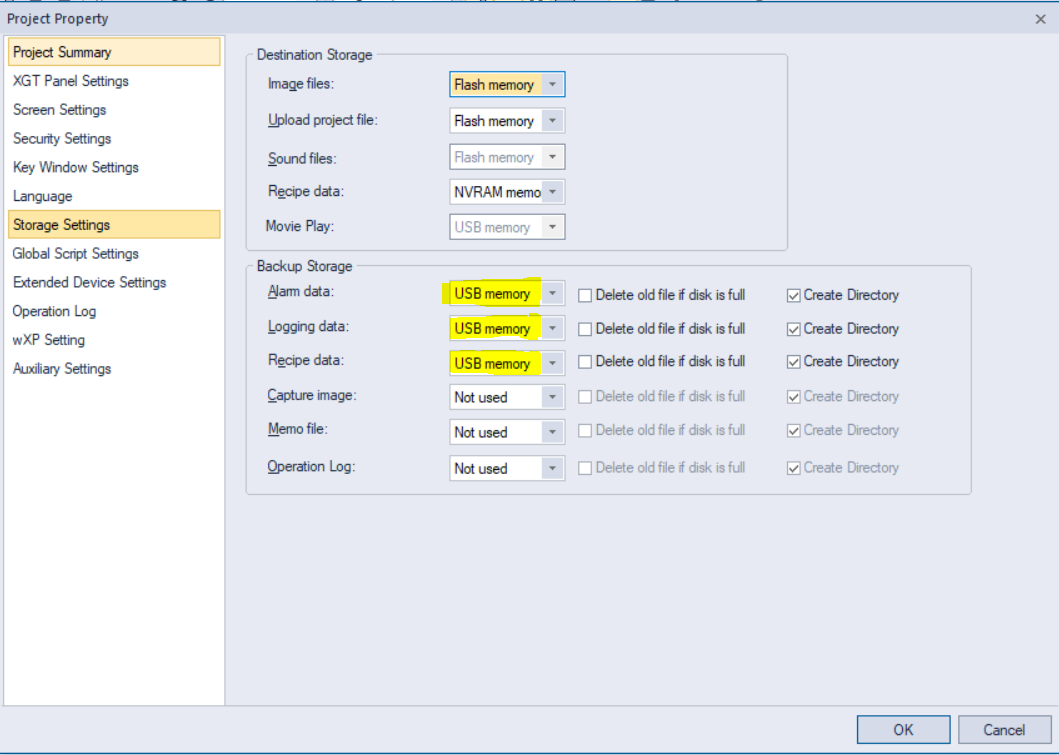Check 'Delete old file if disk is full' for Logging data

[x=584, y=328]
